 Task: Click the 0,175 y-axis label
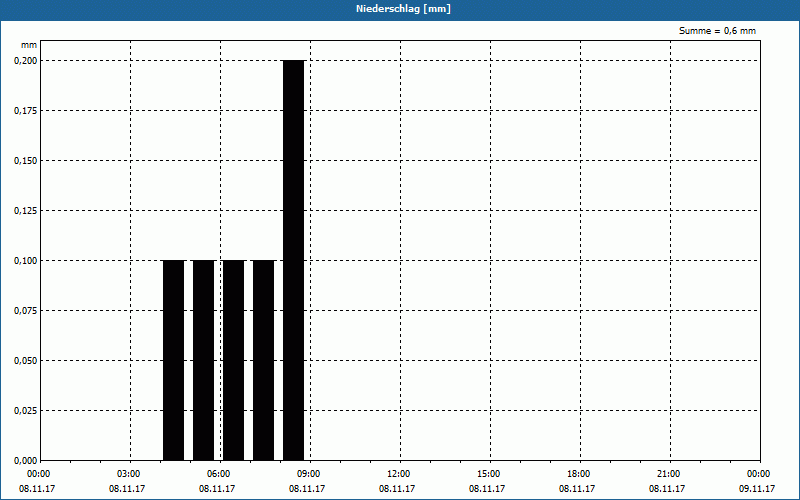(x=26, y=111)
